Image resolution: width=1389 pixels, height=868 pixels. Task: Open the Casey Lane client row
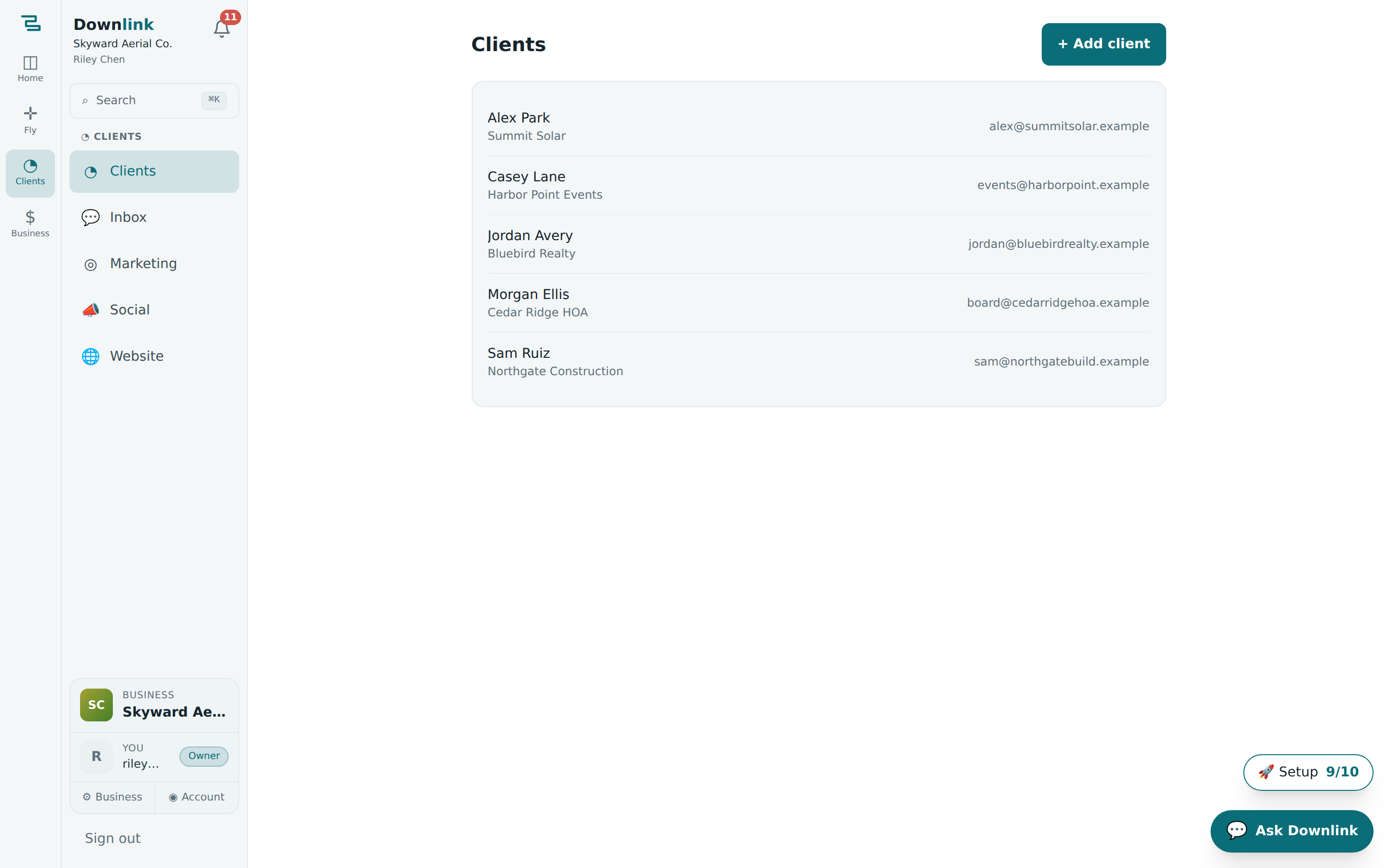pos(818,186)
